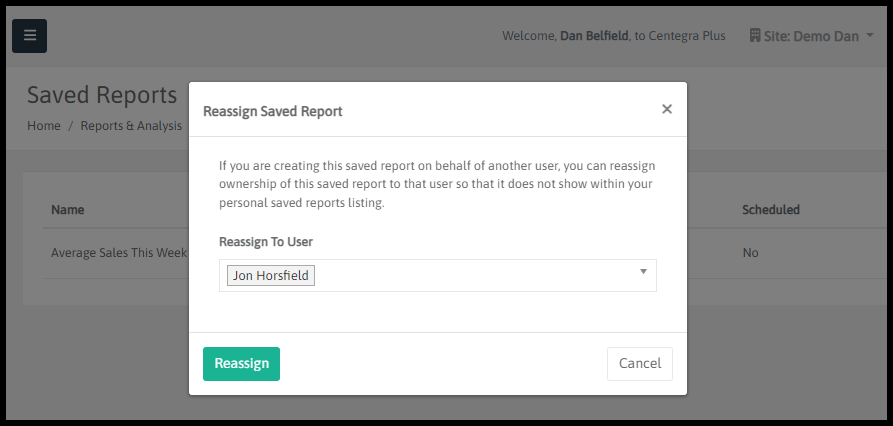Click the Saved Reports page heading
The width and height of the screenshot is (893, 426).
101,95
